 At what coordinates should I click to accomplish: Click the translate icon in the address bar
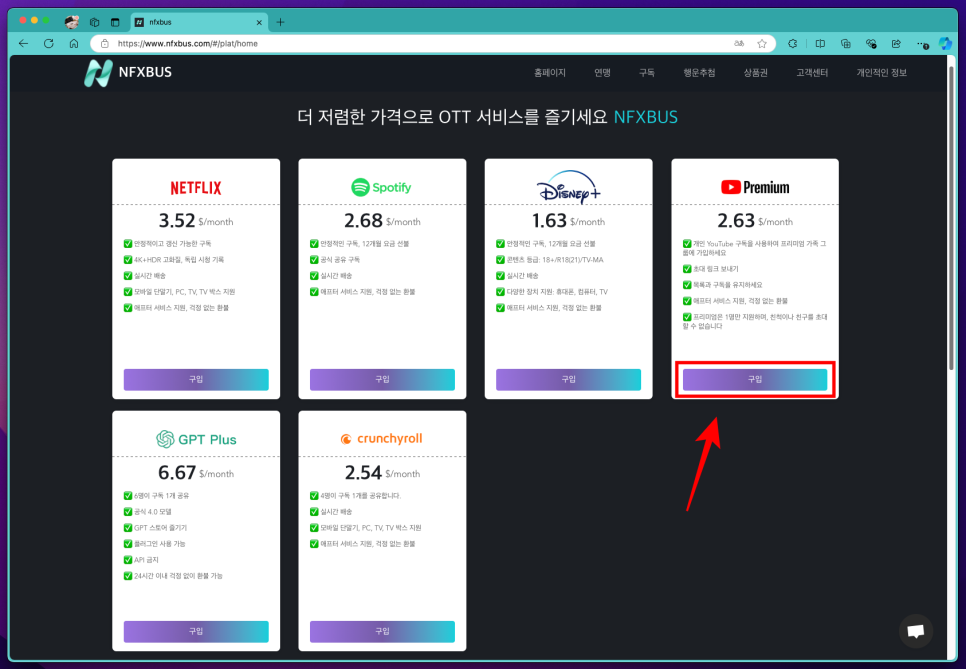click(739, 44)
